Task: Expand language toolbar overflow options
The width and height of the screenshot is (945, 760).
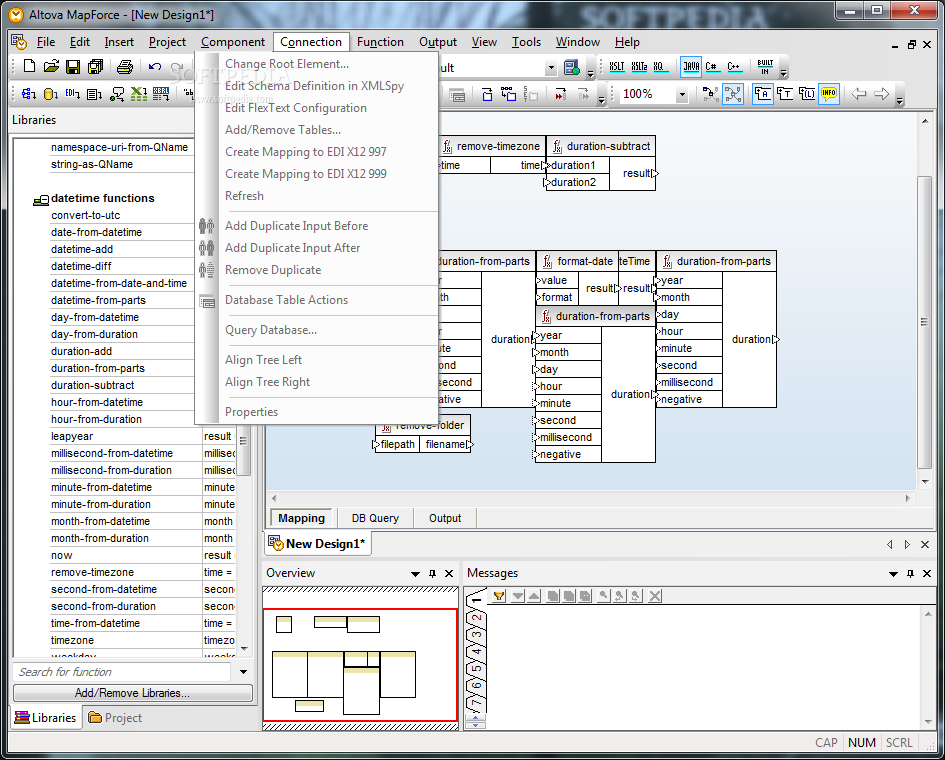Action: coord(783,74)
